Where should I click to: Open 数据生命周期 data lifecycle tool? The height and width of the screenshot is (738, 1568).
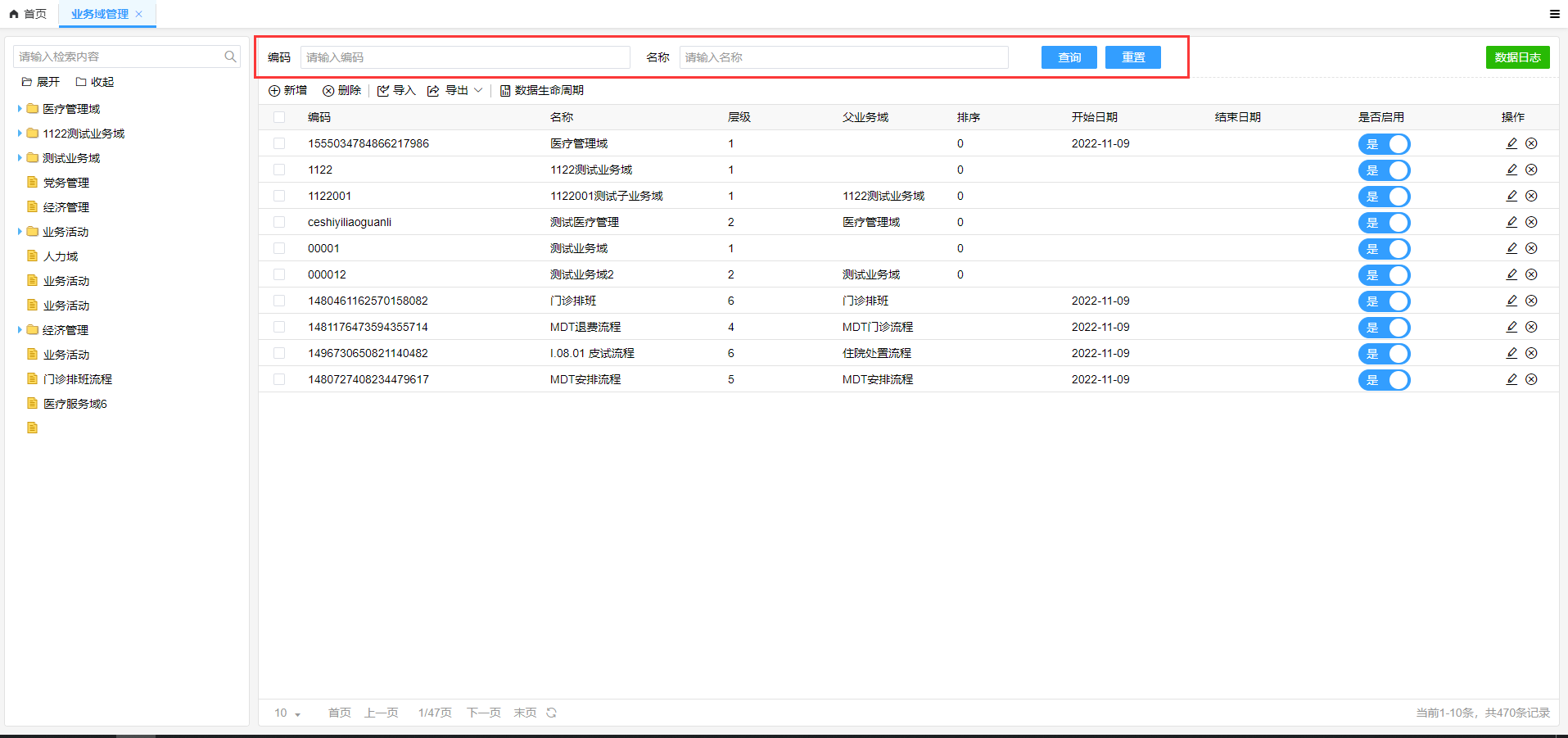click(x=542, y=90)
